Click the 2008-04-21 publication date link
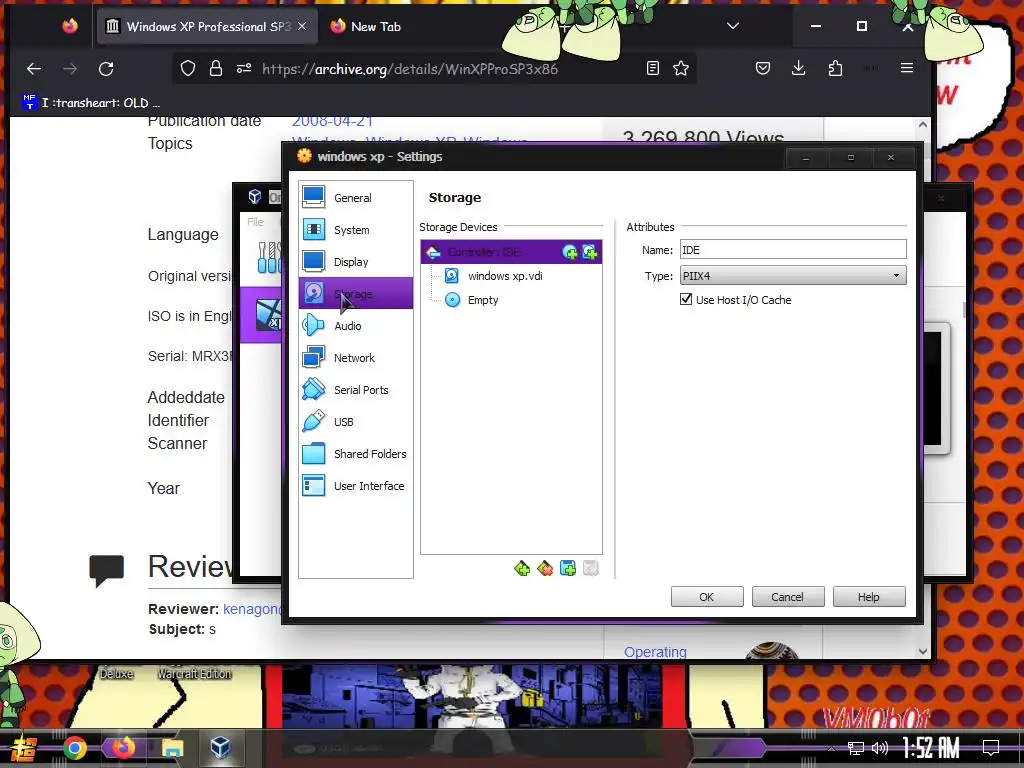This screenshot has width=1024, height=768. click(x=332, y=121)
